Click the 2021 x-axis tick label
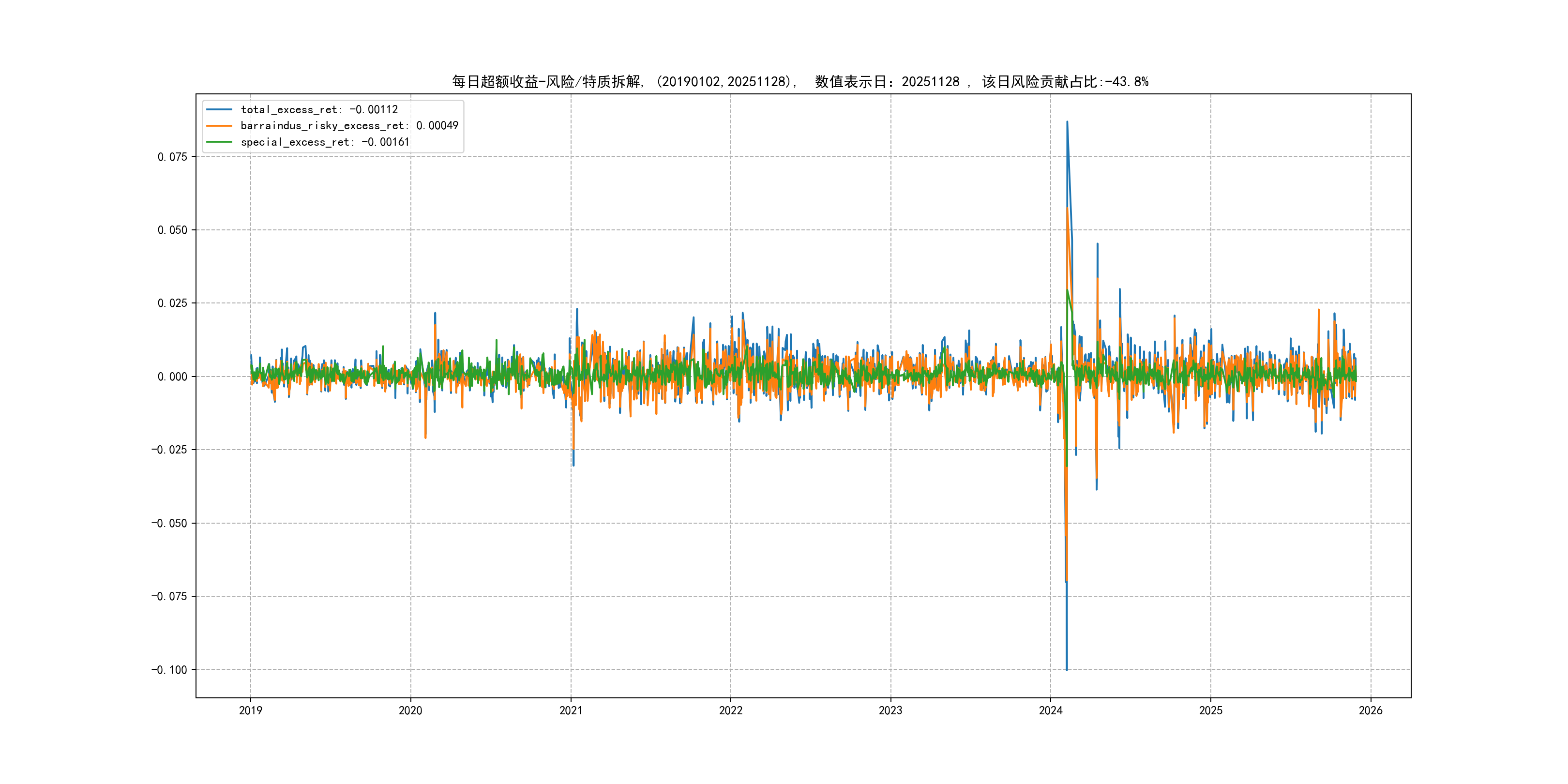Screen dimensions: 1568x784 tap(571, 710)
